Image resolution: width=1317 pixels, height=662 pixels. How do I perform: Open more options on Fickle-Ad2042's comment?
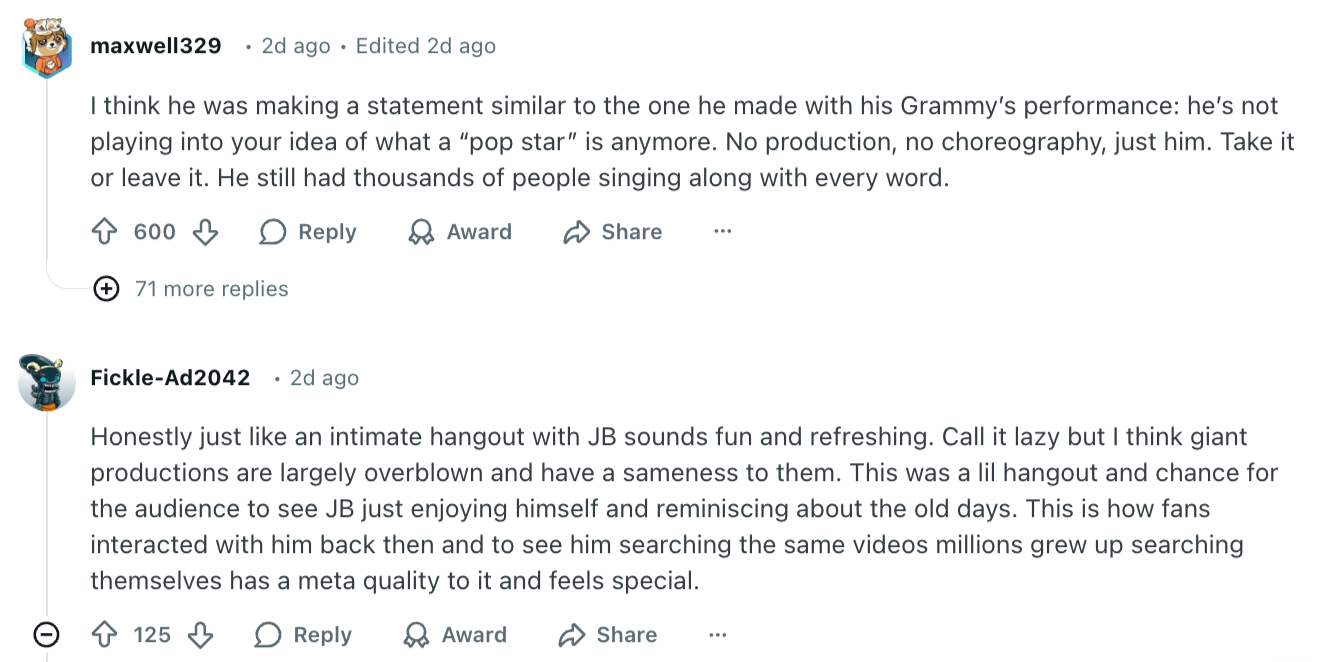718,634
